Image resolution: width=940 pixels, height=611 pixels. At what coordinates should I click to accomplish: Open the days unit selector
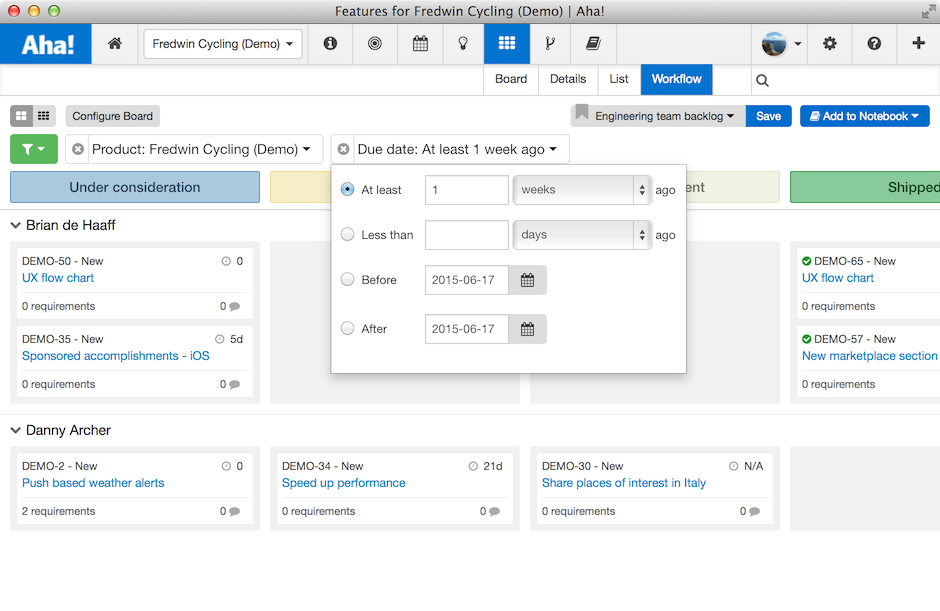coord(582,234)
